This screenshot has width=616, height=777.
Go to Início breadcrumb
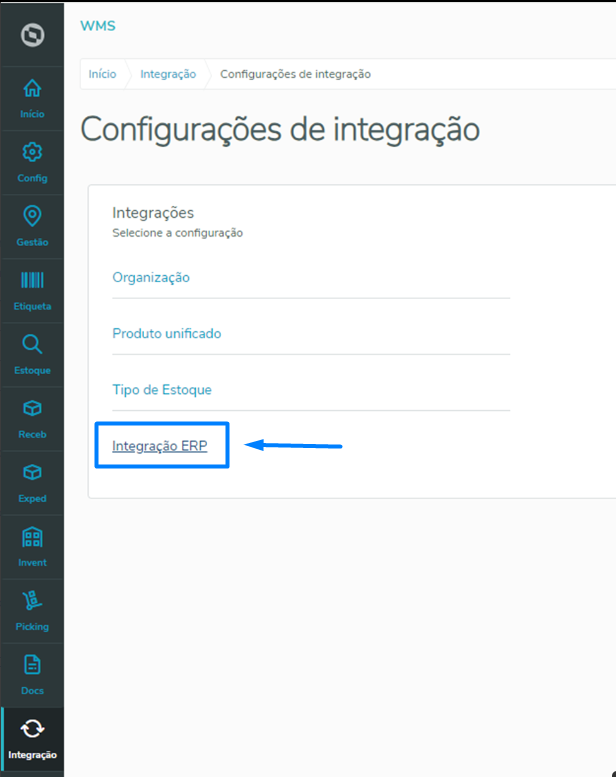pyautogui.click(x=103, y=74)
